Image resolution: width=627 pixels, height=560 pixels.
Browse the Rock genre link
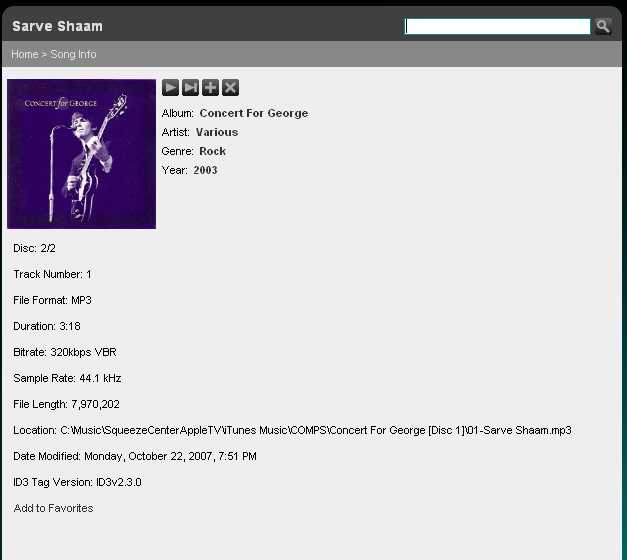click(x=212, y=151)
